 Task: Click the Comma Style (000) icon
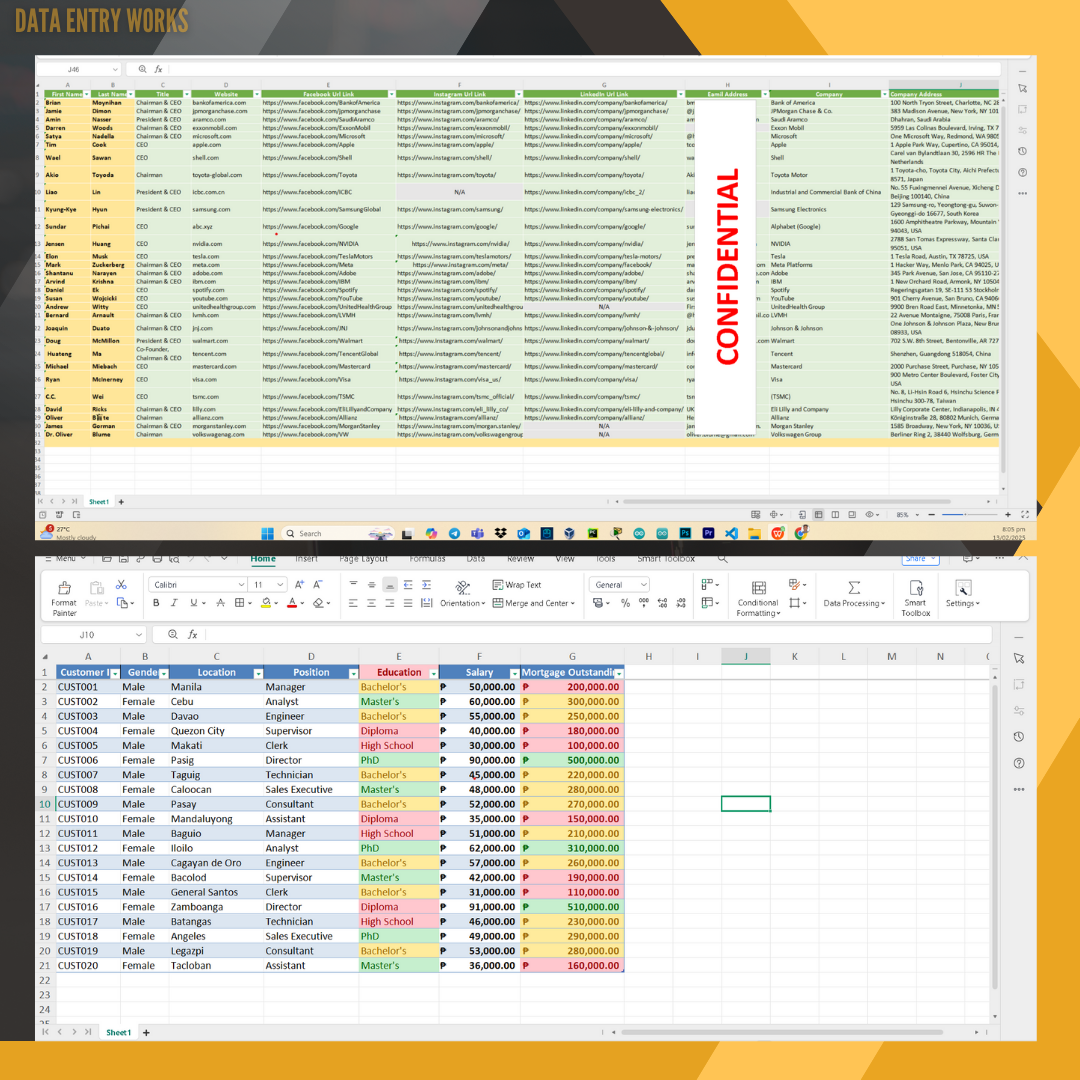tap(644, 603)
